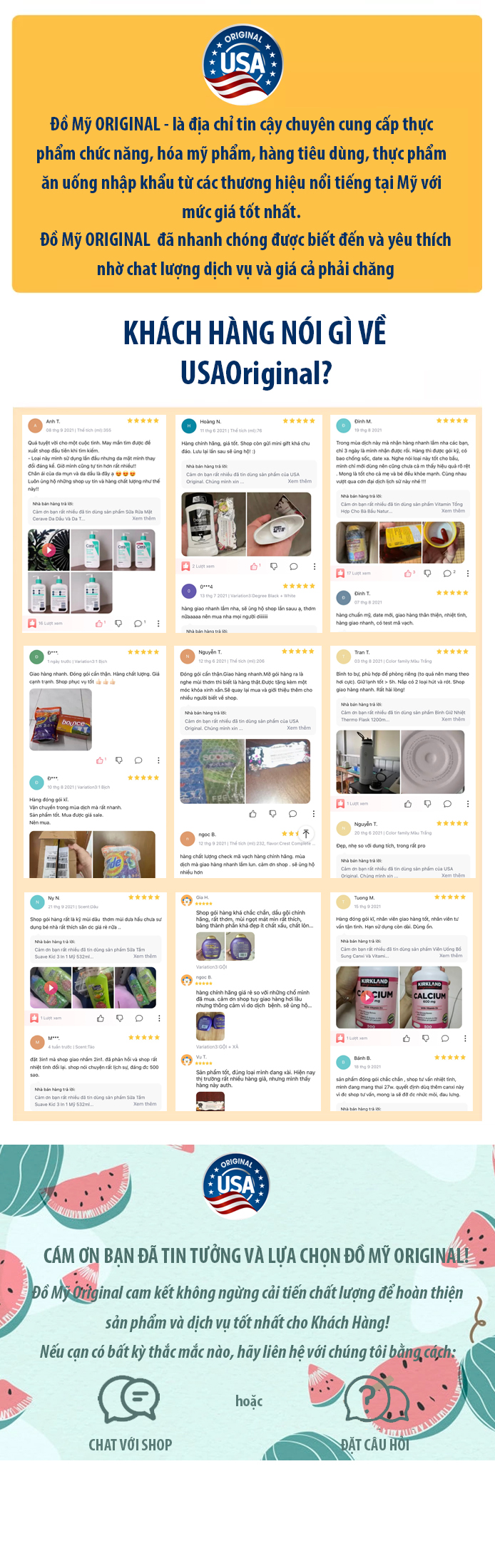The width and height of the screenshot is (495, 1568).
Task: Open three-dot menu on Hoàng N.'s review
Action: click(314, 567)
